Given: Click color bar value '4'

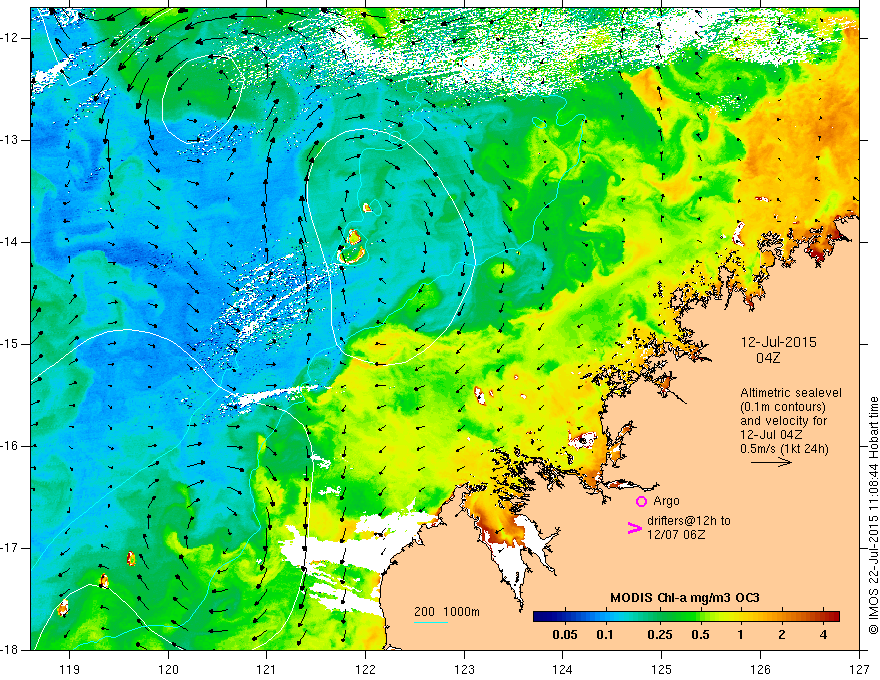Looking at the screenshot, I should 823,635.
